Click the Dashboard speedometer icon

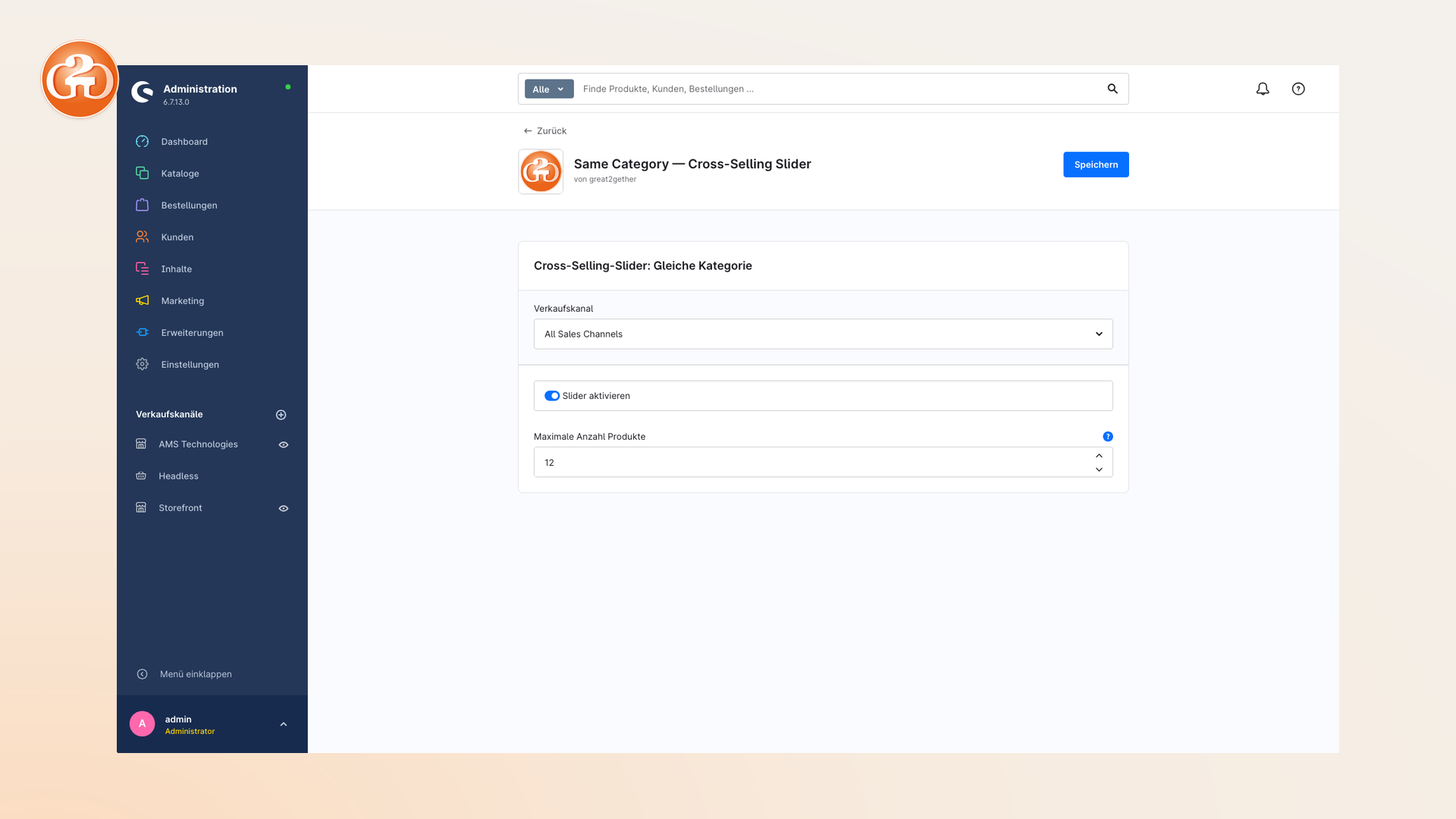pos(142,142)
